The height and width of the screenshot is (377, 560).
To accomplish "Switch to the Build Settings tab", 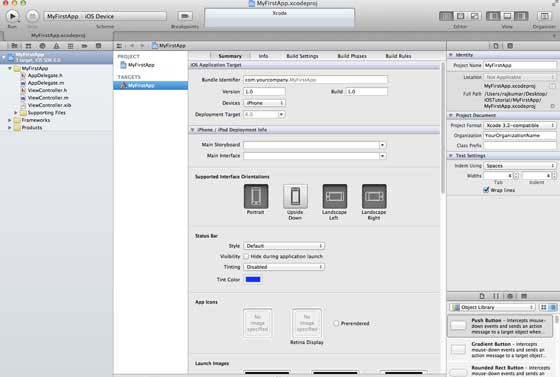I will point(302,56).
